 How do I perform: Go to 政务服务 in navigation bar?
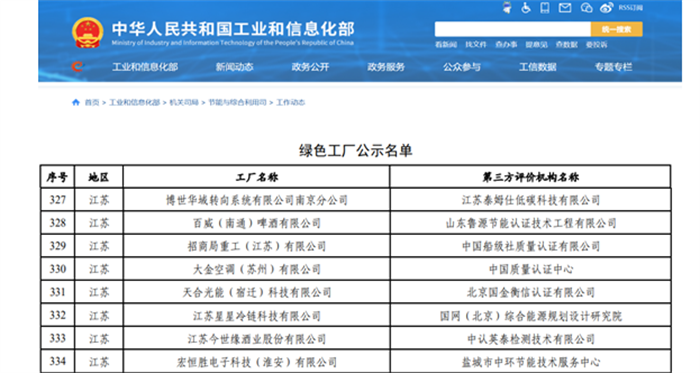(386, 67)
